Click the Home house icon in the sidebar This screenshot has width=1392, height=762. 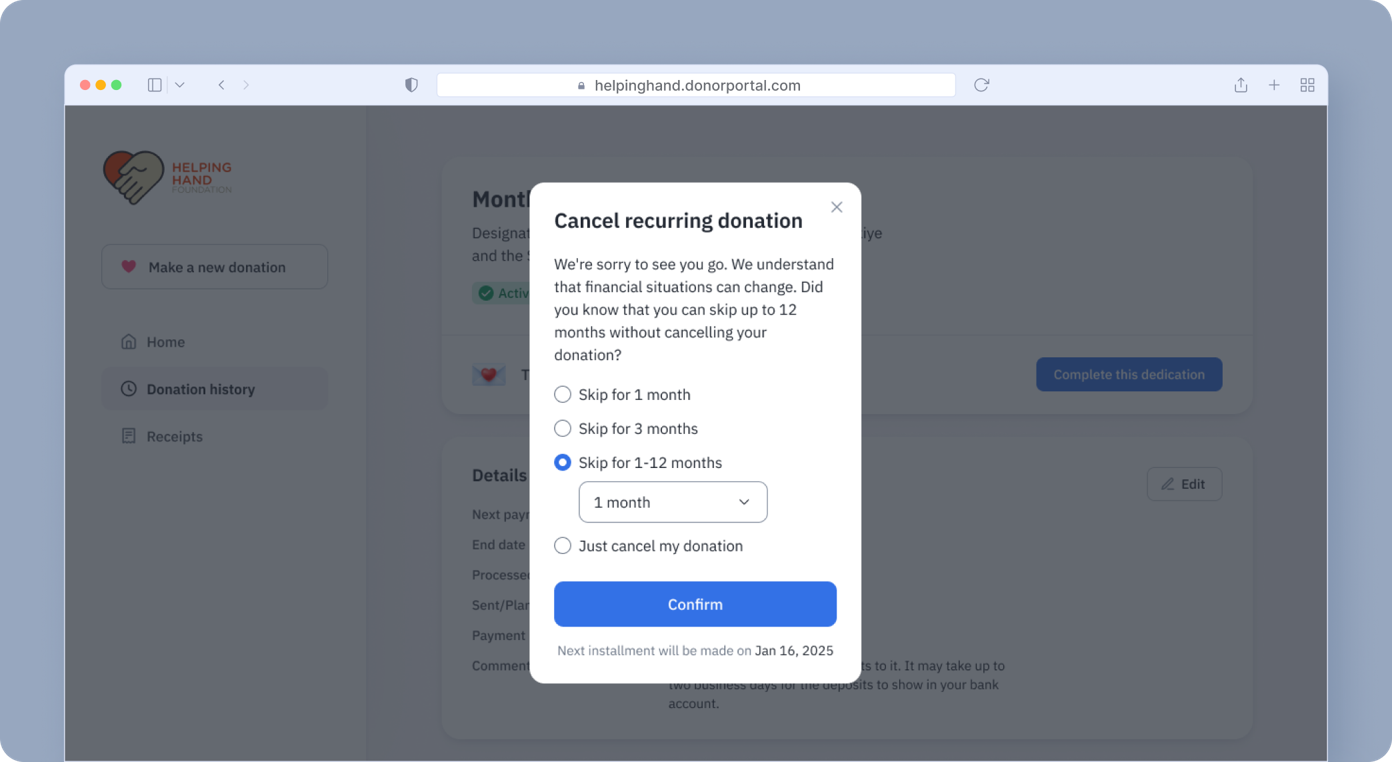click(129, 341)
